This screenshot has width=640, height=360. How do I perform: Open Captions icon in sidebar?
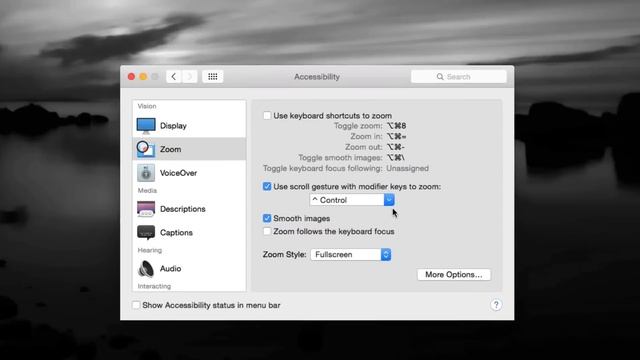pos(146,232)
